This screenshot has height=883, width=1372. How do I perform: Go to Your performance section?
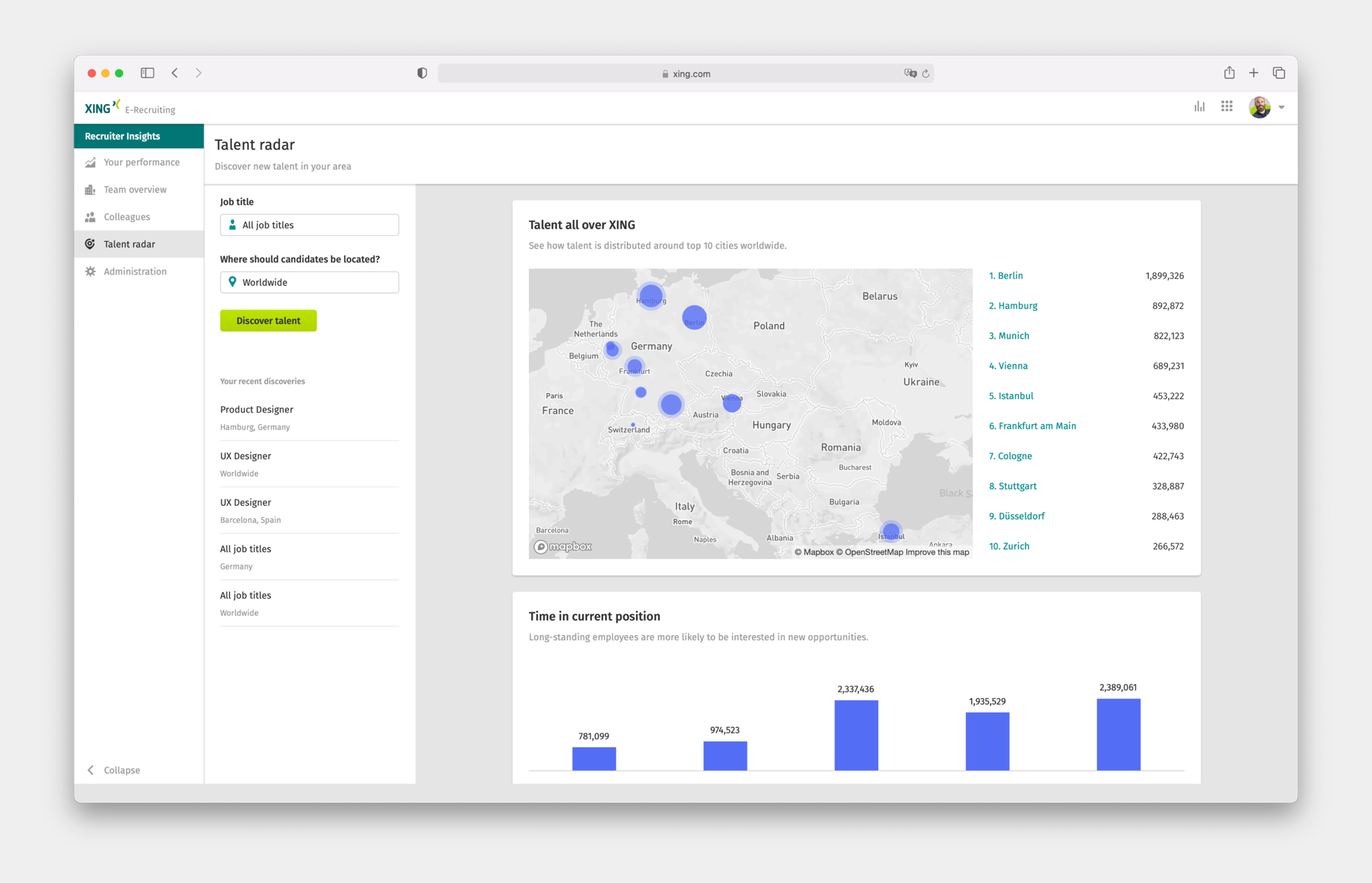click(141, 162)
